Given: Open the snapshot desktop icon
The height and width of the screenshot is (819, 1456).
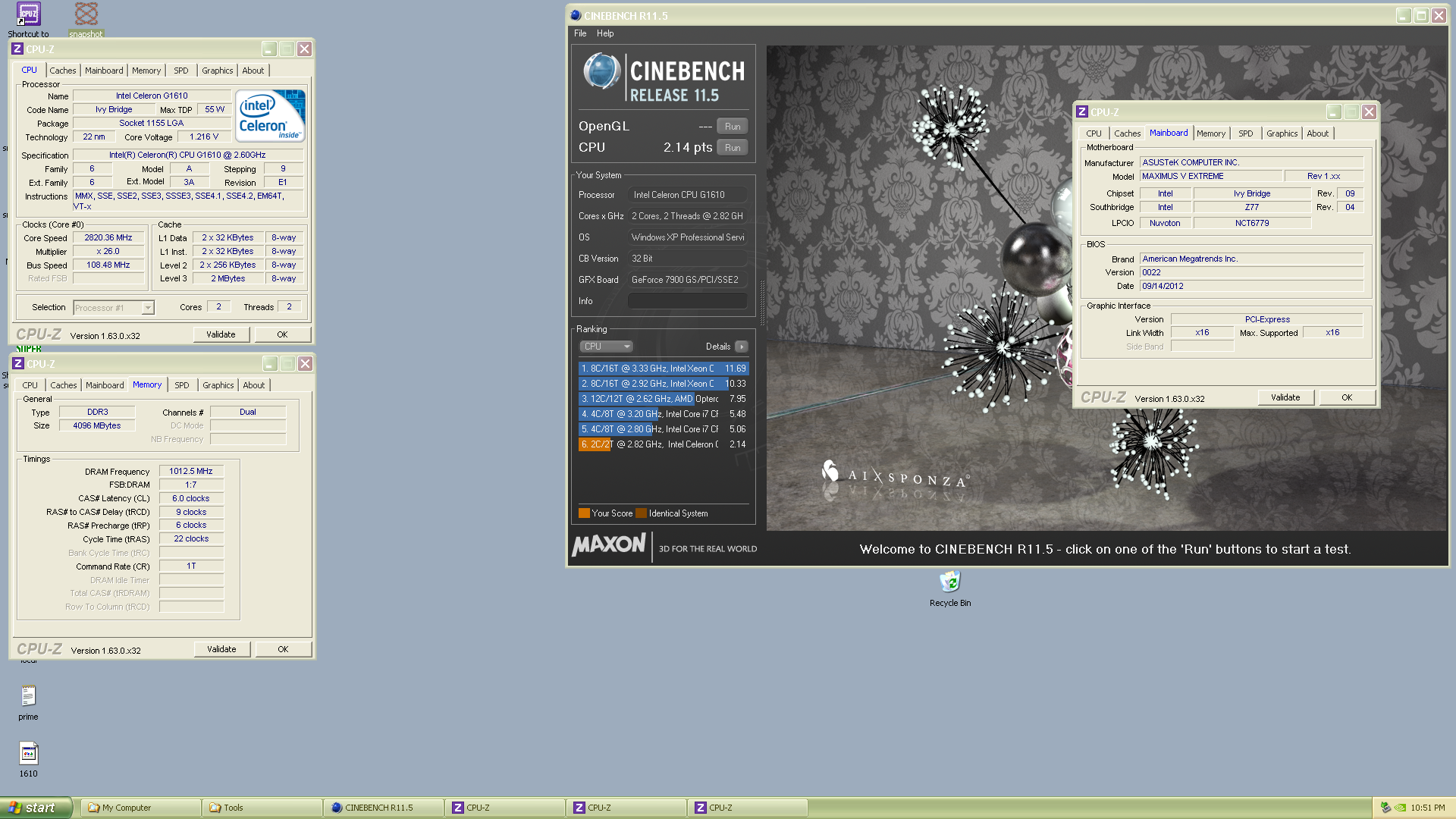Looking at the screenshot, I should pos(86,19).
